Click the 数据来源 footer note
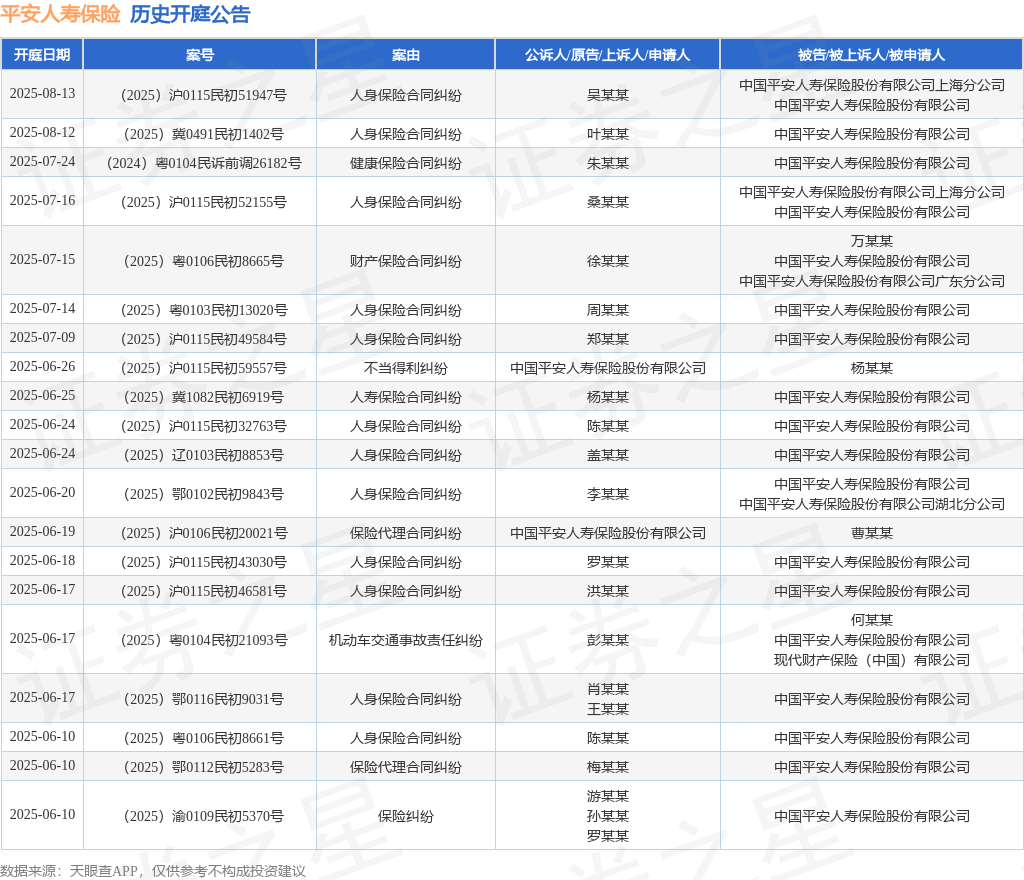1024x880 pixels. [153, 871]
